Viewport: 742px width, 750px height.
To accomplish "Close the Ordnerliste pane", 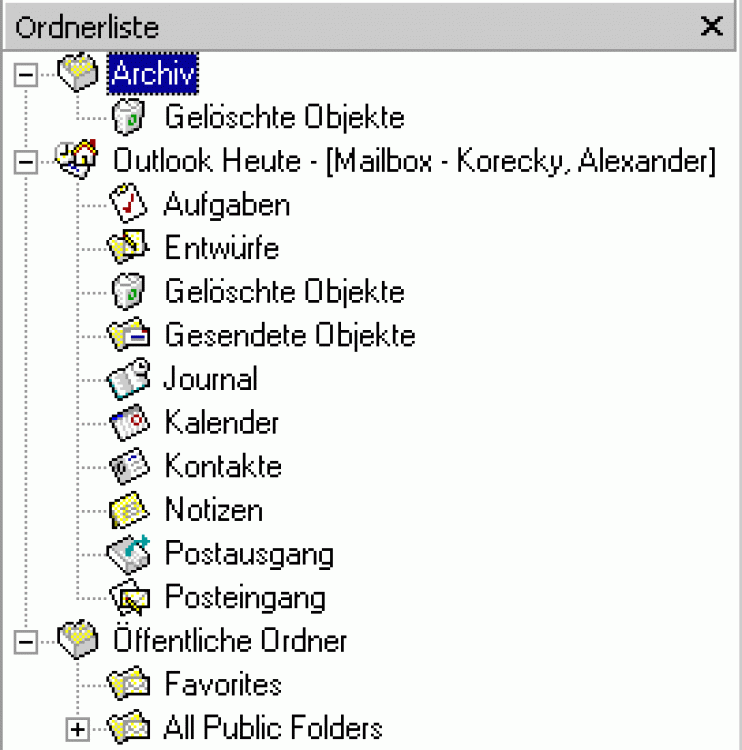I will (711, 27).
